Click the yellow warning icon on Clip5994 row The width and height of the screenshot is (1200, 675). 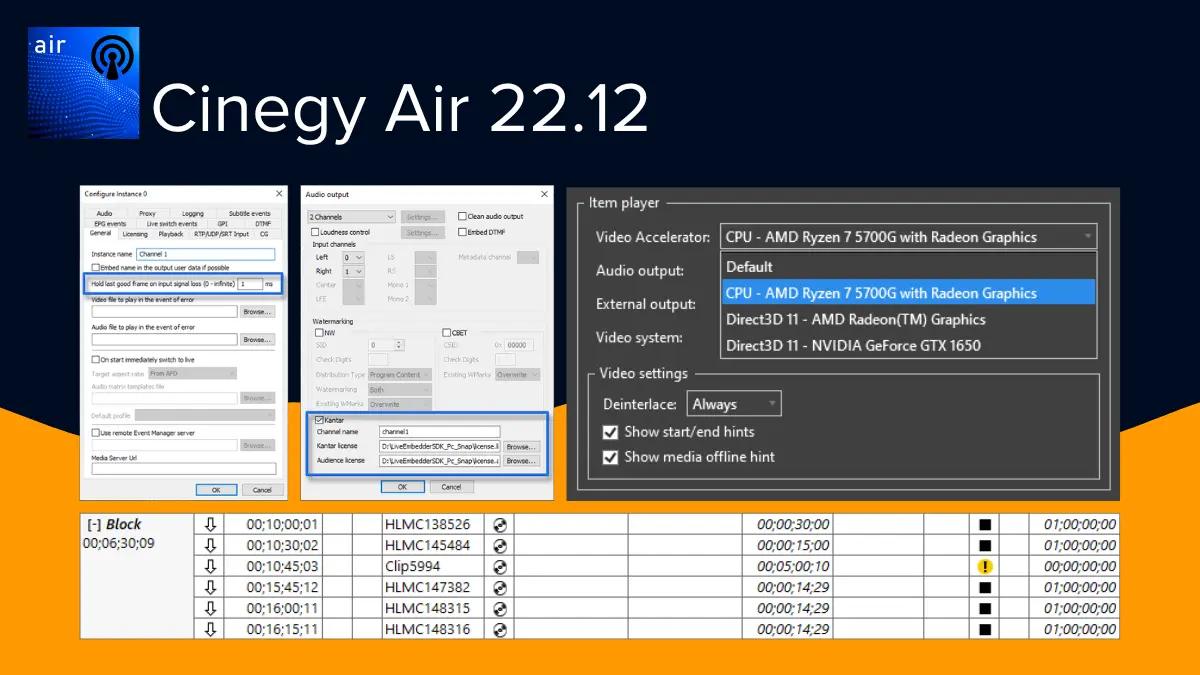click(x=985, y=566)
